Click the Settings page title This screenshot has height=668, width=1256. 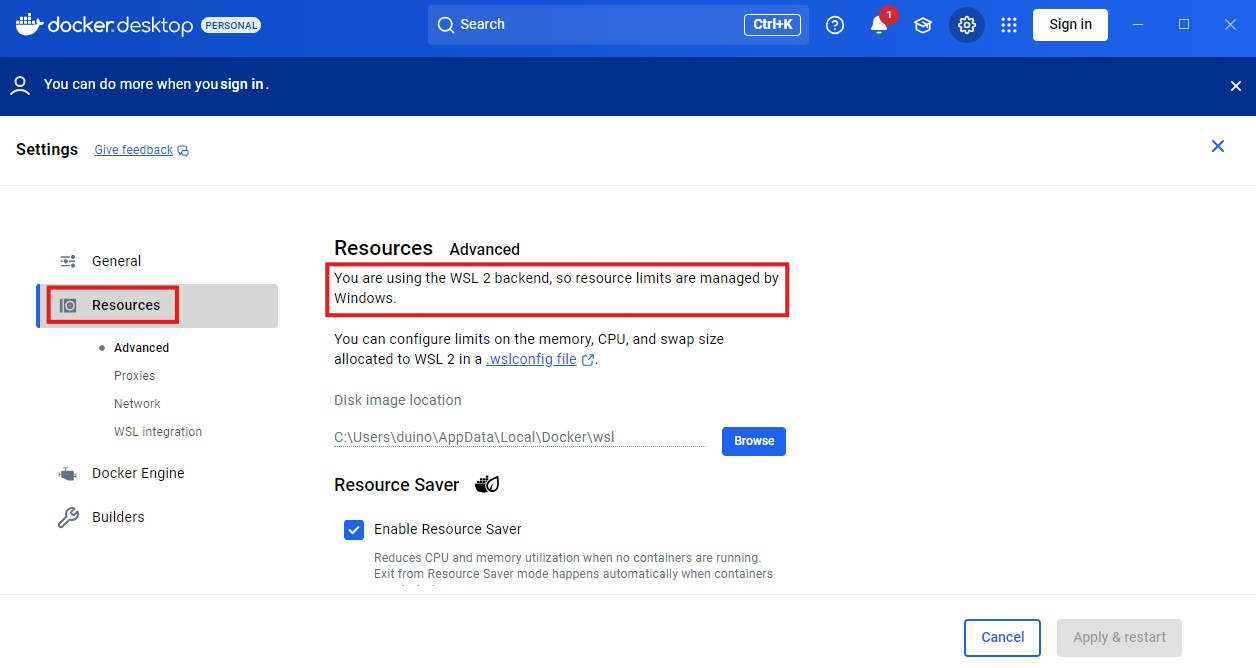coord(47,149)
